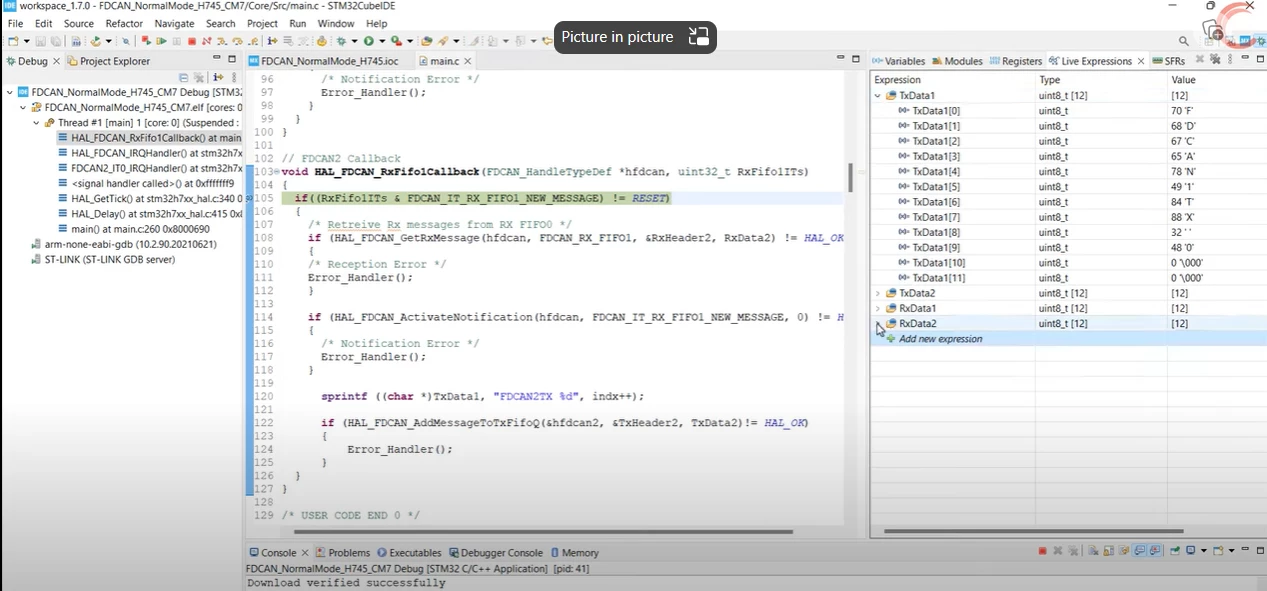Click the Resume debug icon in toolbar
Image resolution: width=1267 pixels, height=591 pixels.
coord(161,41)
